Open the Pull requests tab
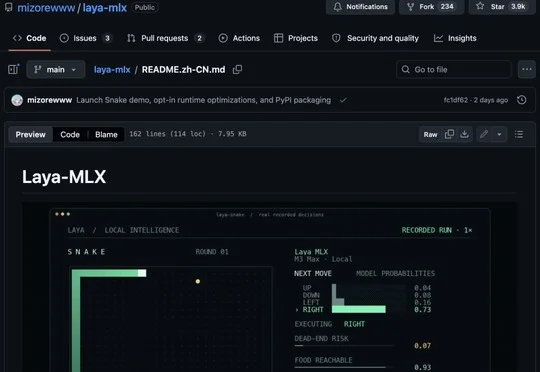This screenshot has height=372, width=540. [165, 38]
